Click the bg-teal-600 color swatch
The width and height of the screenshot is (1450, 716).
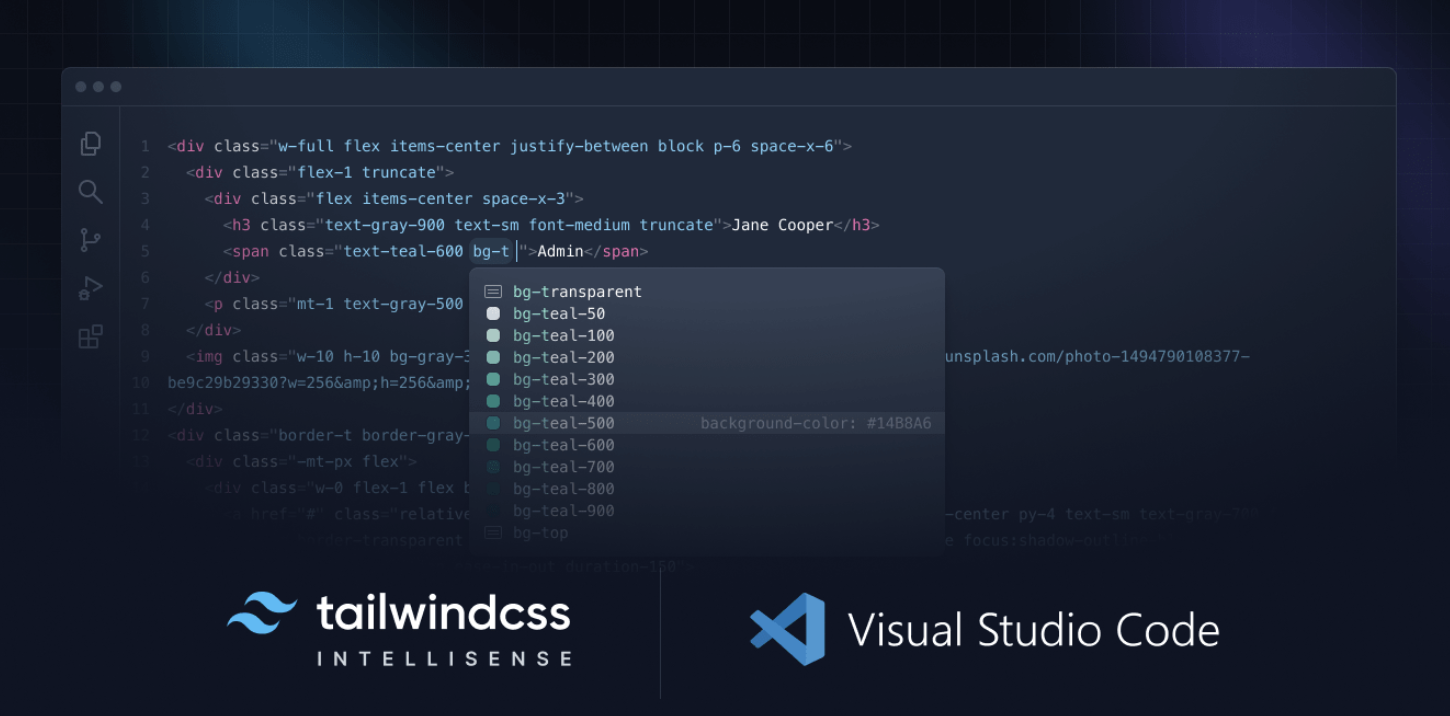pyautogui.click(x=493, y=446)
